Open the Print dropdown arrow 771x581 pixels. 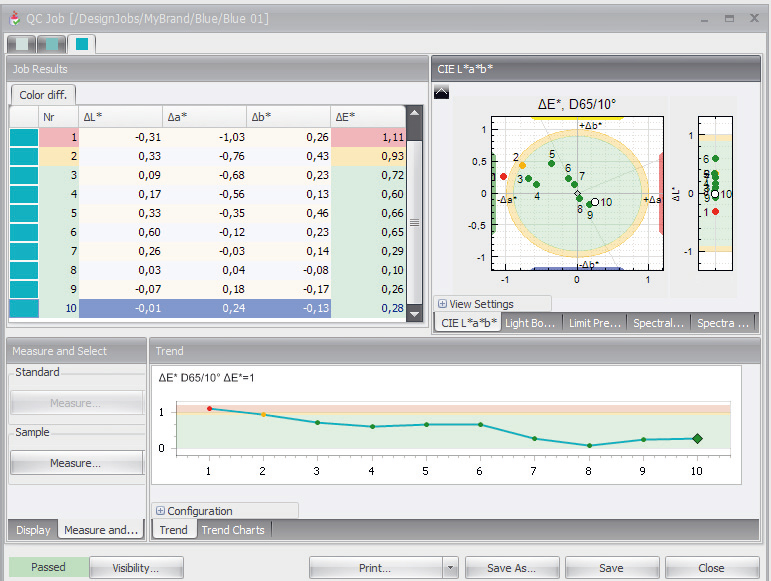coord(450,568)
